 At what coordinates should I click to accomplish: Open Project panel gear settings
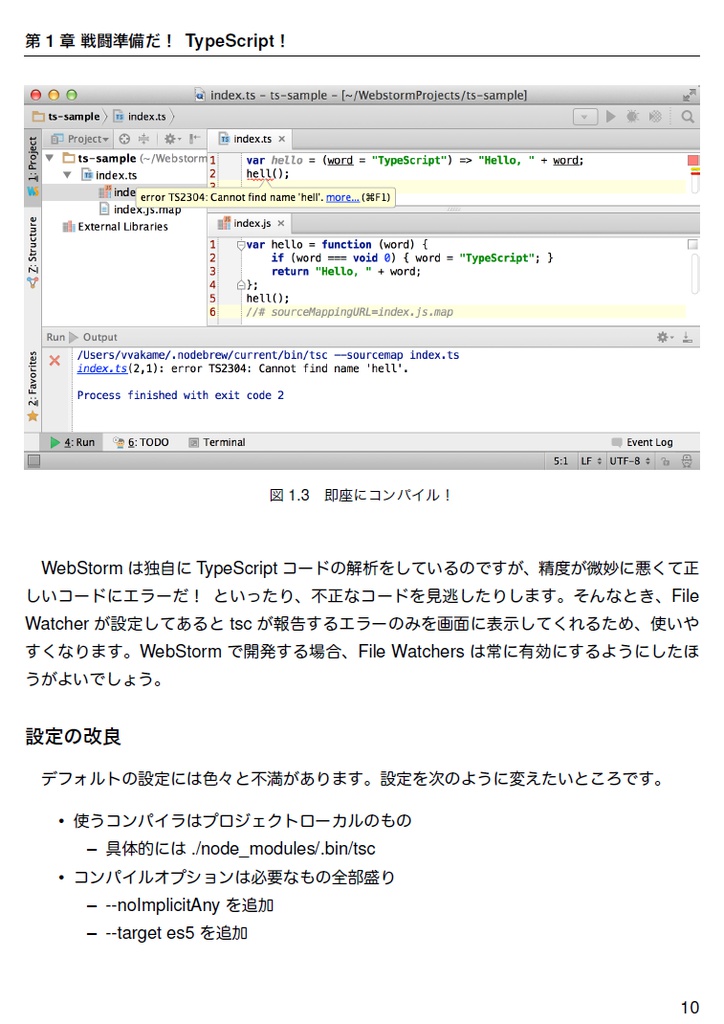pos(172,138)
